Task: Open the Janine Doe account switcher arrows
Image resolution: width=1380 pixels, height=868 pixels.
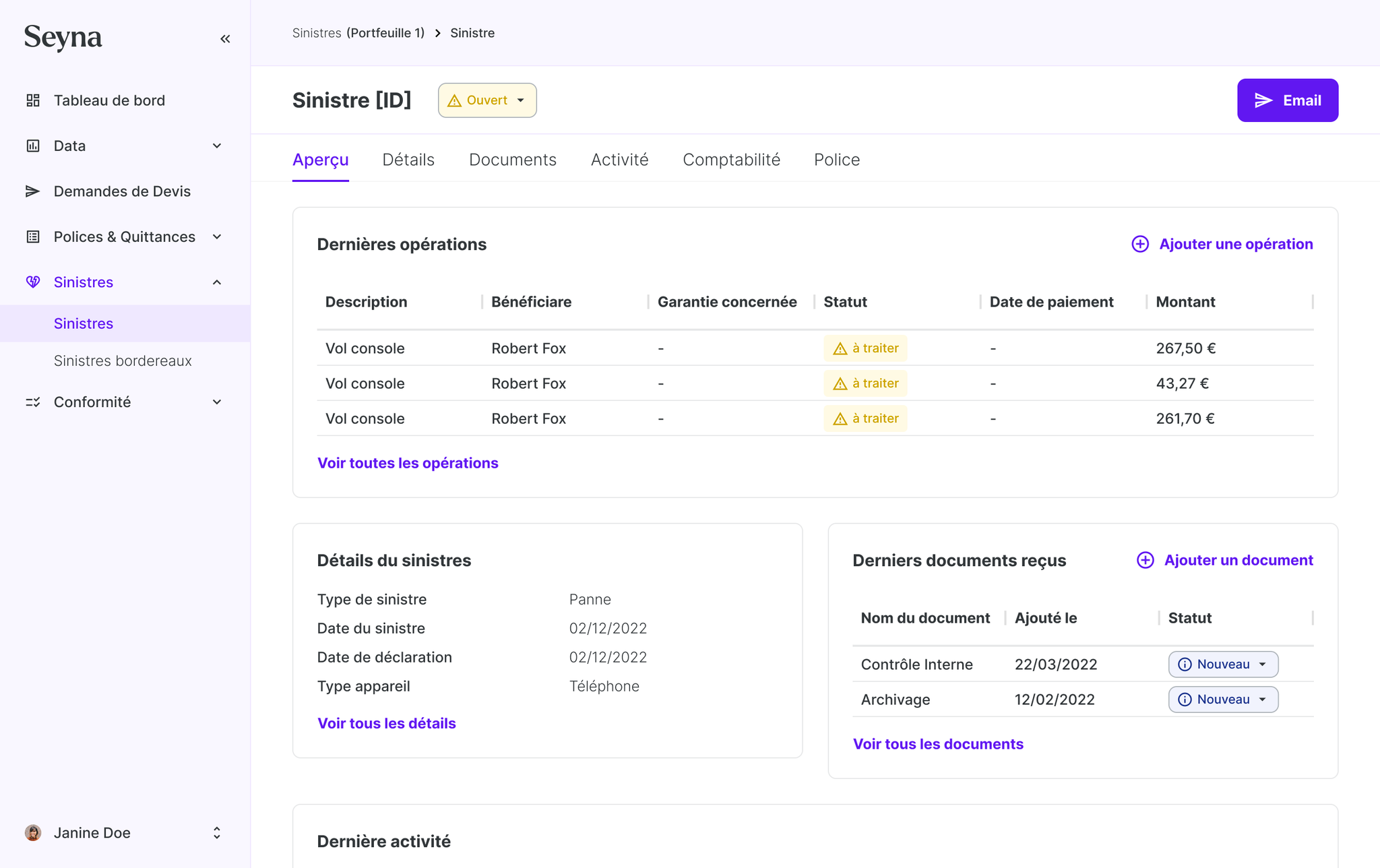Action: 217,833
